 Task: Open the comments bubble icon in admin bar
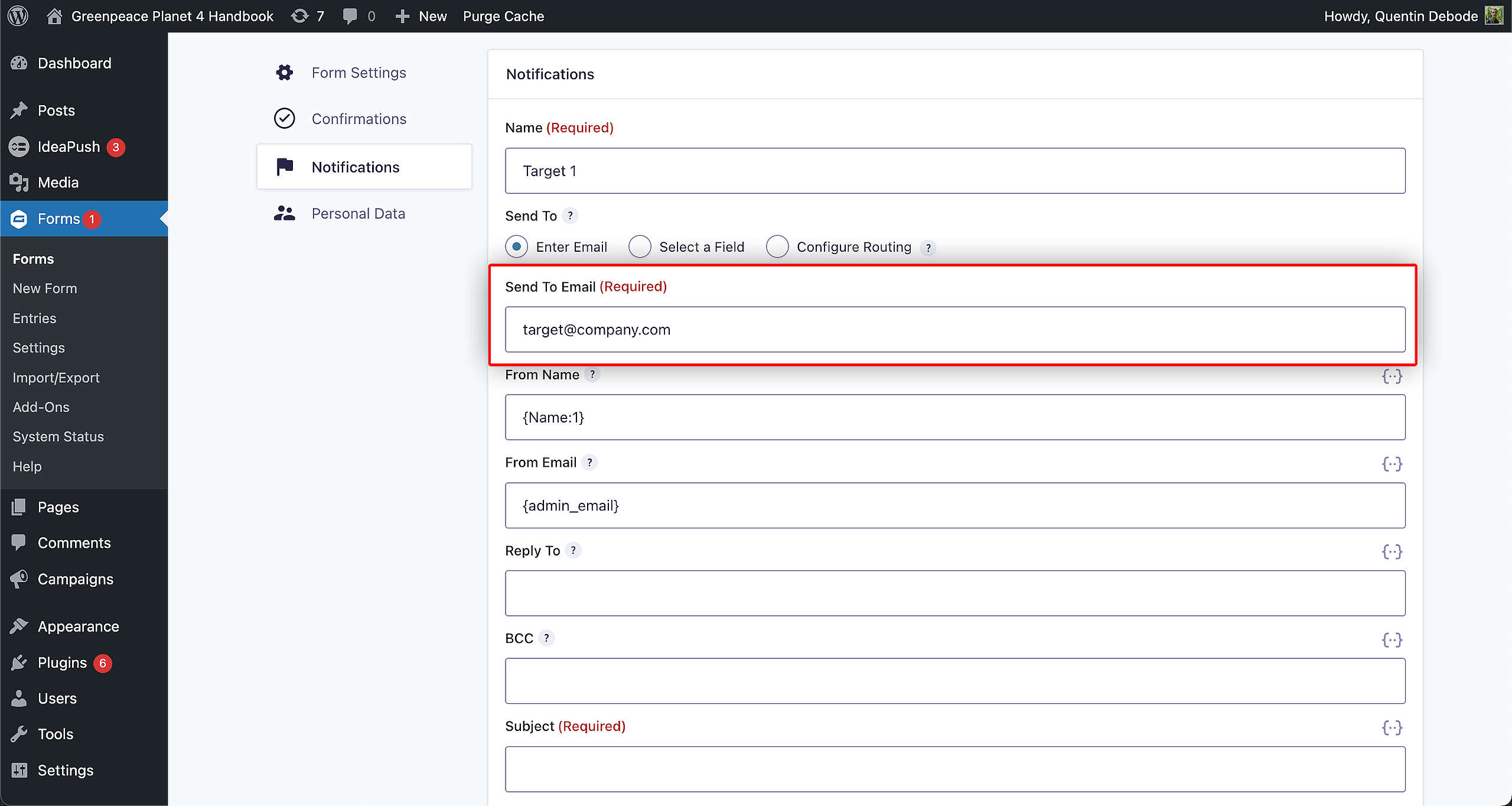(x=350, y=16)
